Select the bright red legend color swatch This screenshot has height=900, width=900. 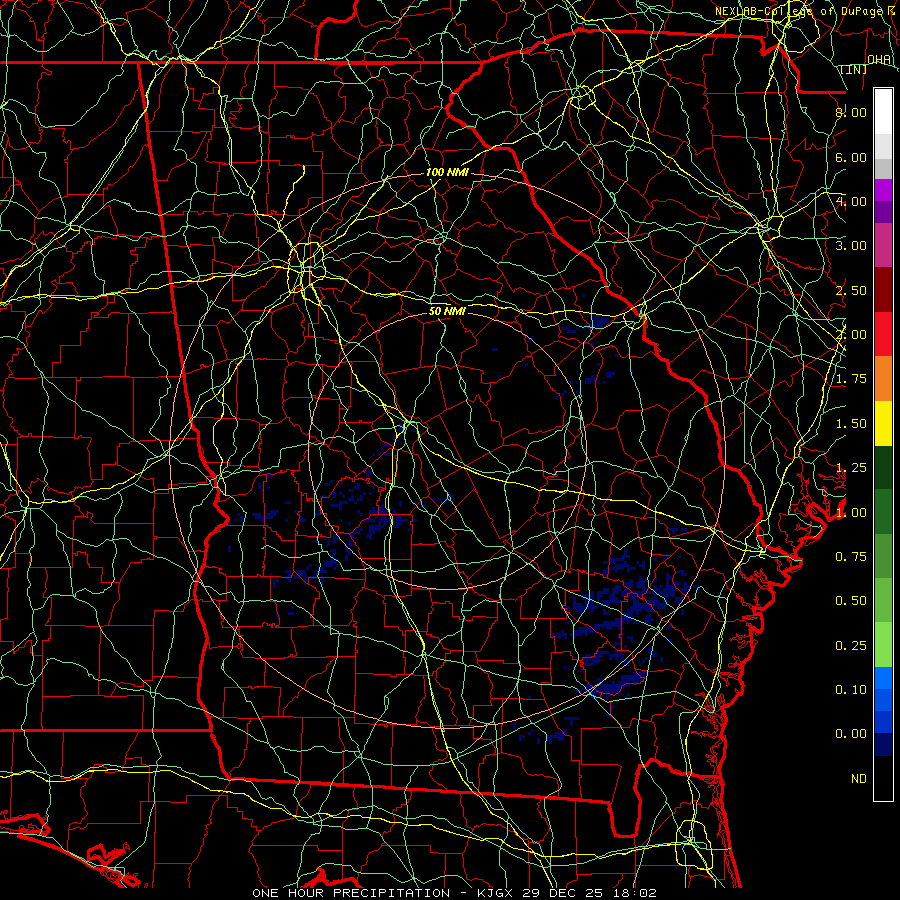[883, 334]
